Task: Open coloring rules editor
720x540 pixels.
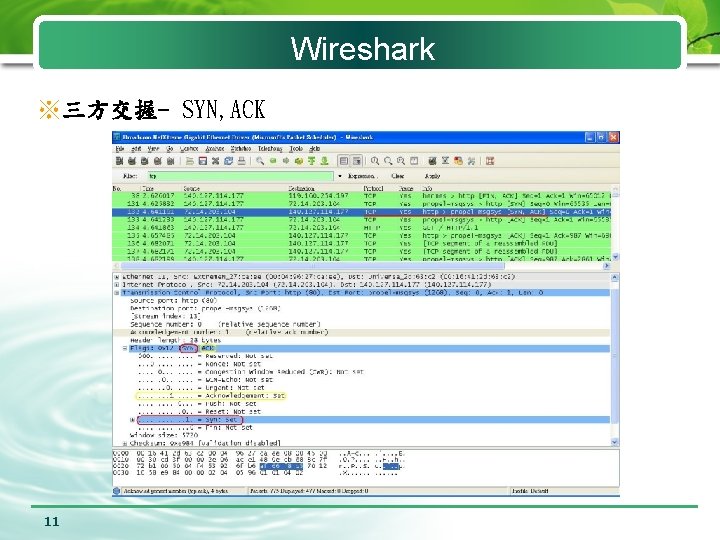Action: tap(458, 161)
